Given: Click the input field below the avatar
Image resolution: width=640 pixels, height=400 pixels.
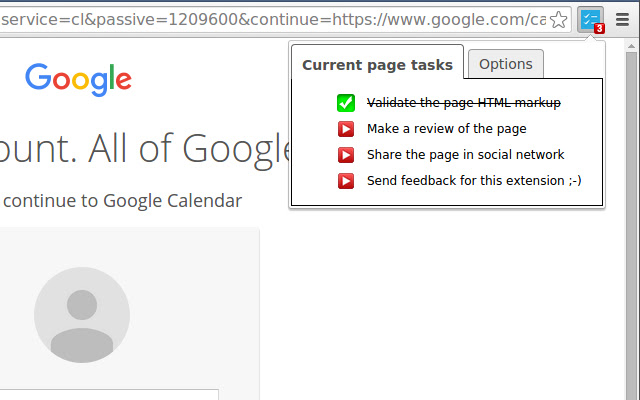Looking at the screenshot, I should [110, 394].
